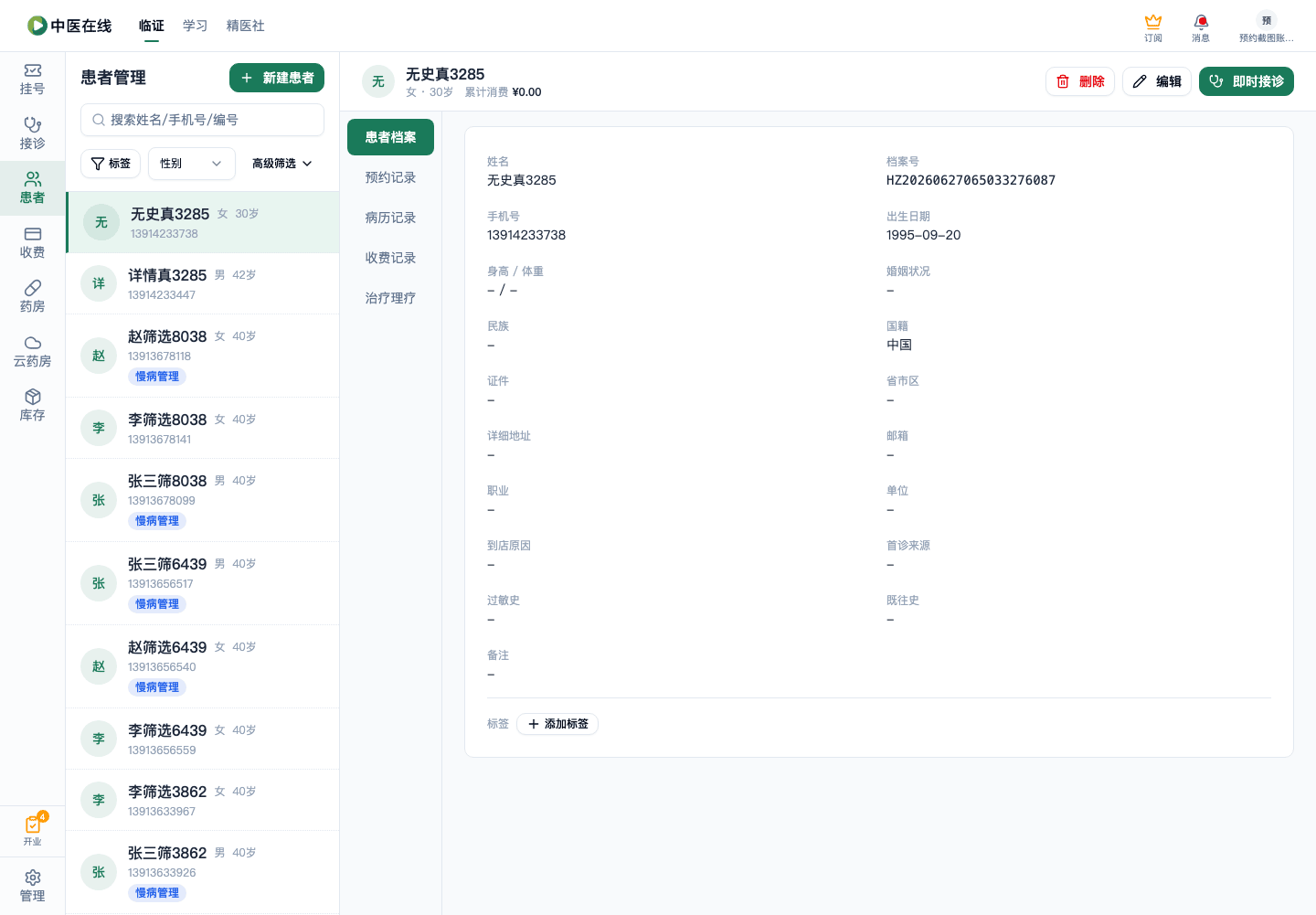Select patient 无史真3285 in the list
Screen dimensions: 1316x915
[x=203, y=222]
